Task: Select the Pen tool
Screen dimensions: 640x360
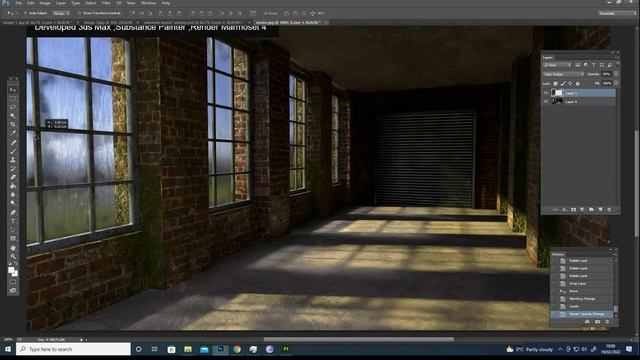Action: point(13,212)
